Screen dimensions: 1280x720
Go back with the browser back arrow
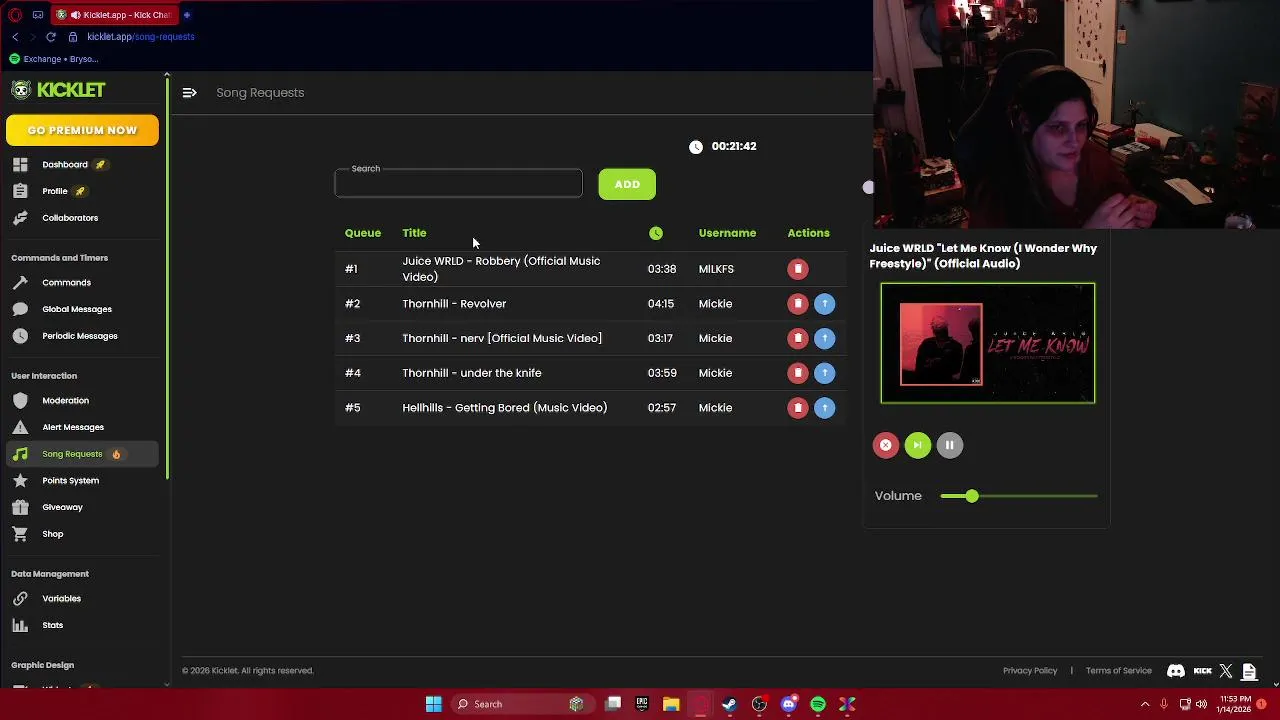click(15, 37)
